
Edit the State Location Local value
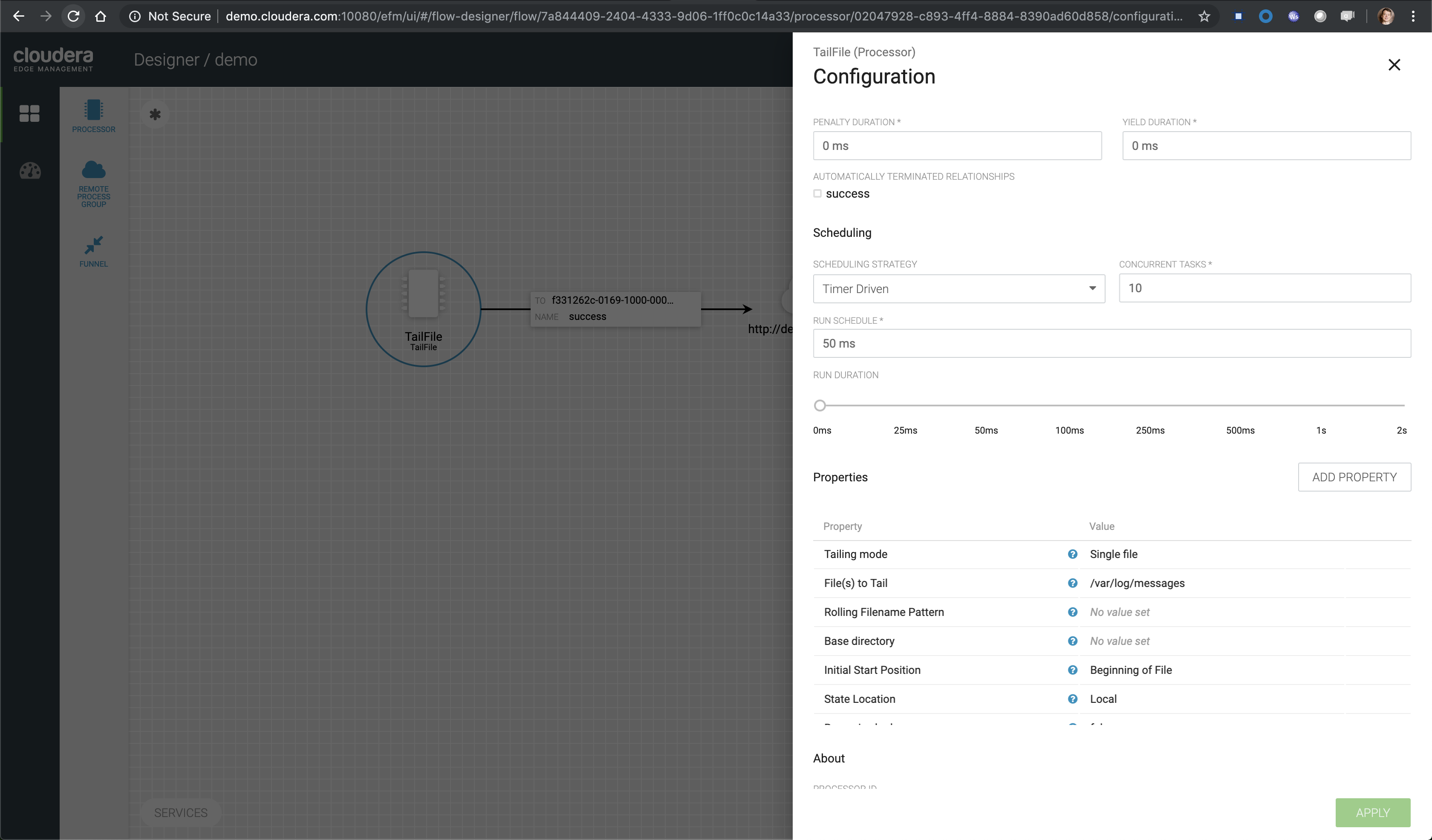1103,699
